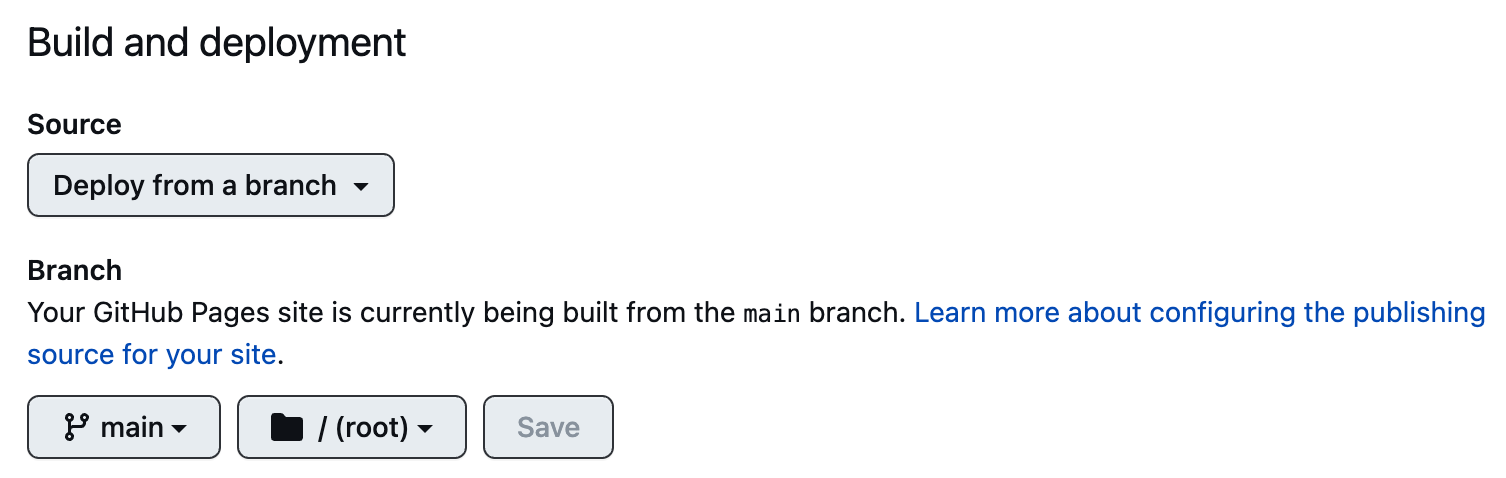1506x478 pixels.
Task: Click the "Branch" section label
Action: [74, 271]
